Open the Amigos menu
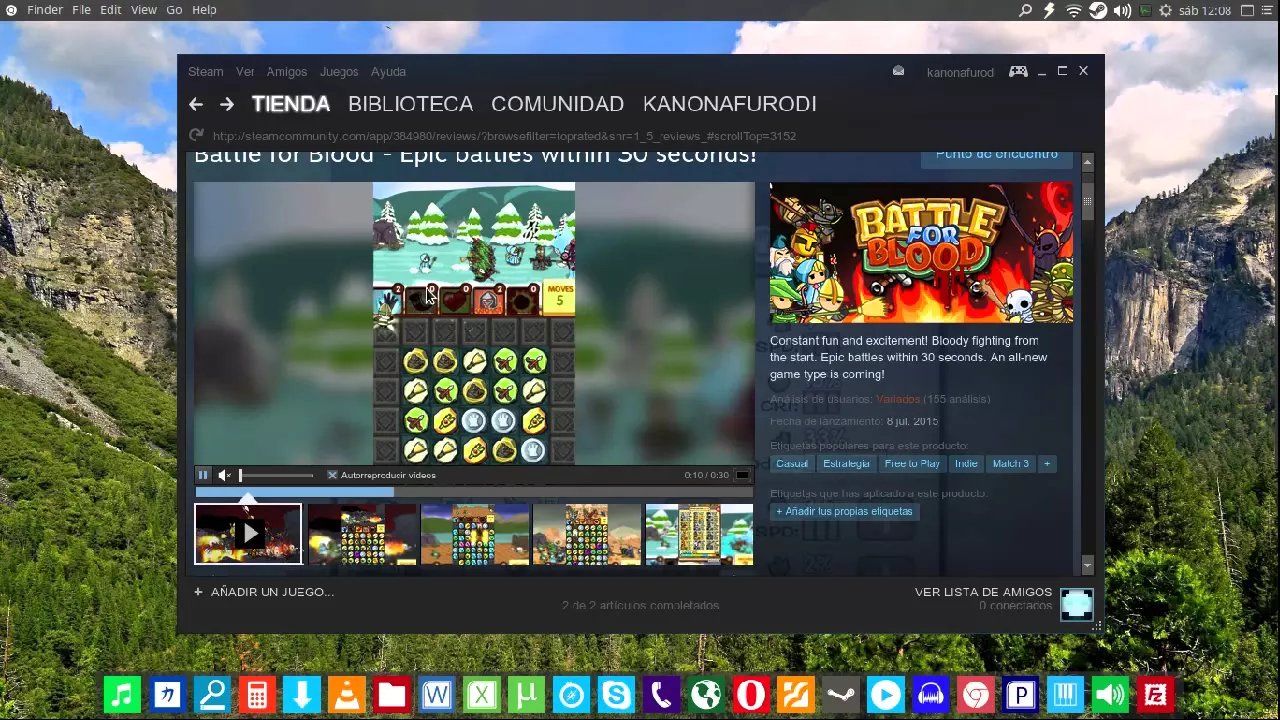The image size is (1280, 720). [287, 72]
